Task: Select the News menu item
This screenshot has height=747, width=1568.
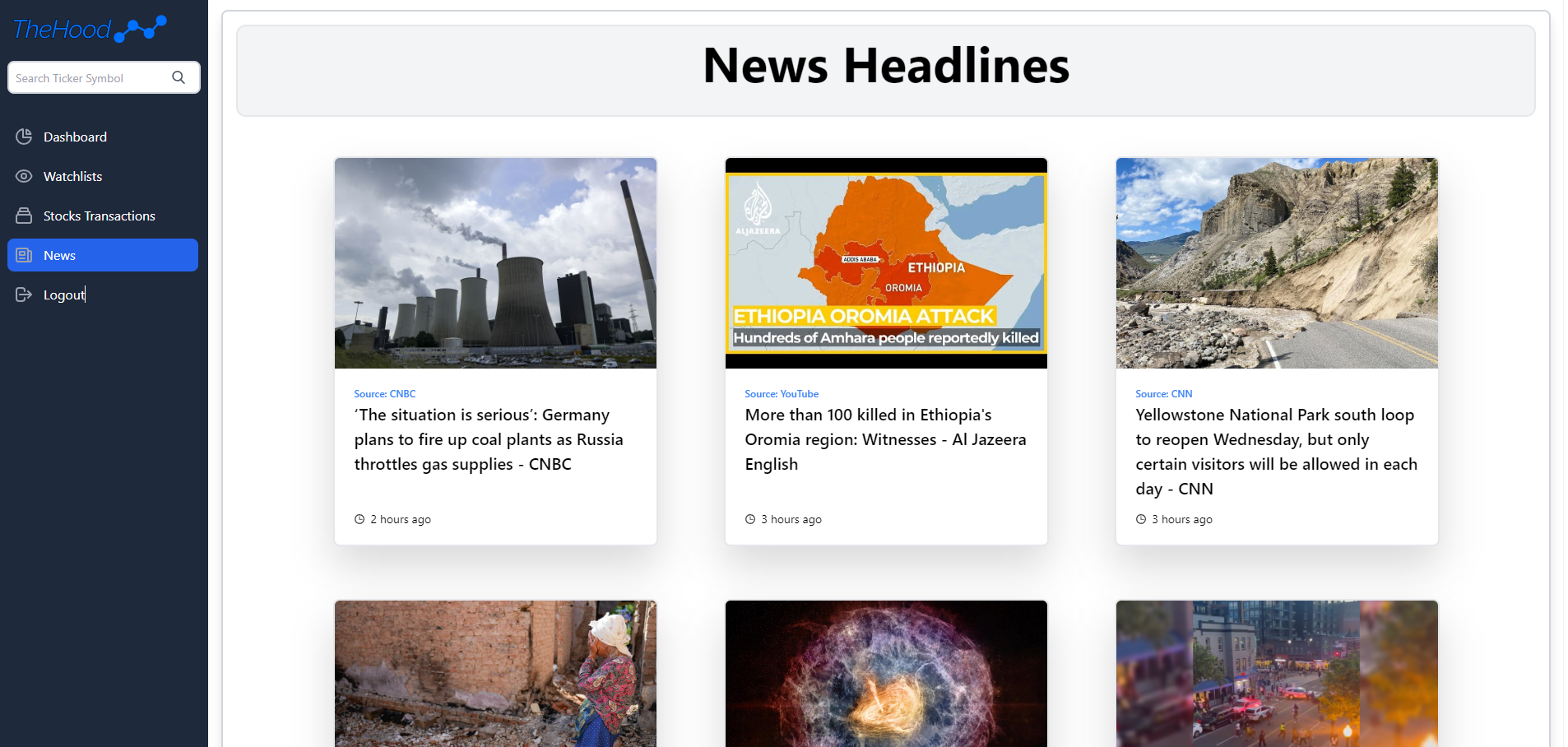Action: [x=103, y=255]
